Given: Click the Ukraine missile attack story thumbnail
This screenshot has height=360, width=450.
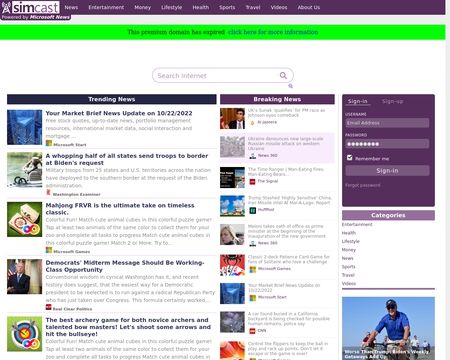Looking at the screenshot, I should 232,147.
